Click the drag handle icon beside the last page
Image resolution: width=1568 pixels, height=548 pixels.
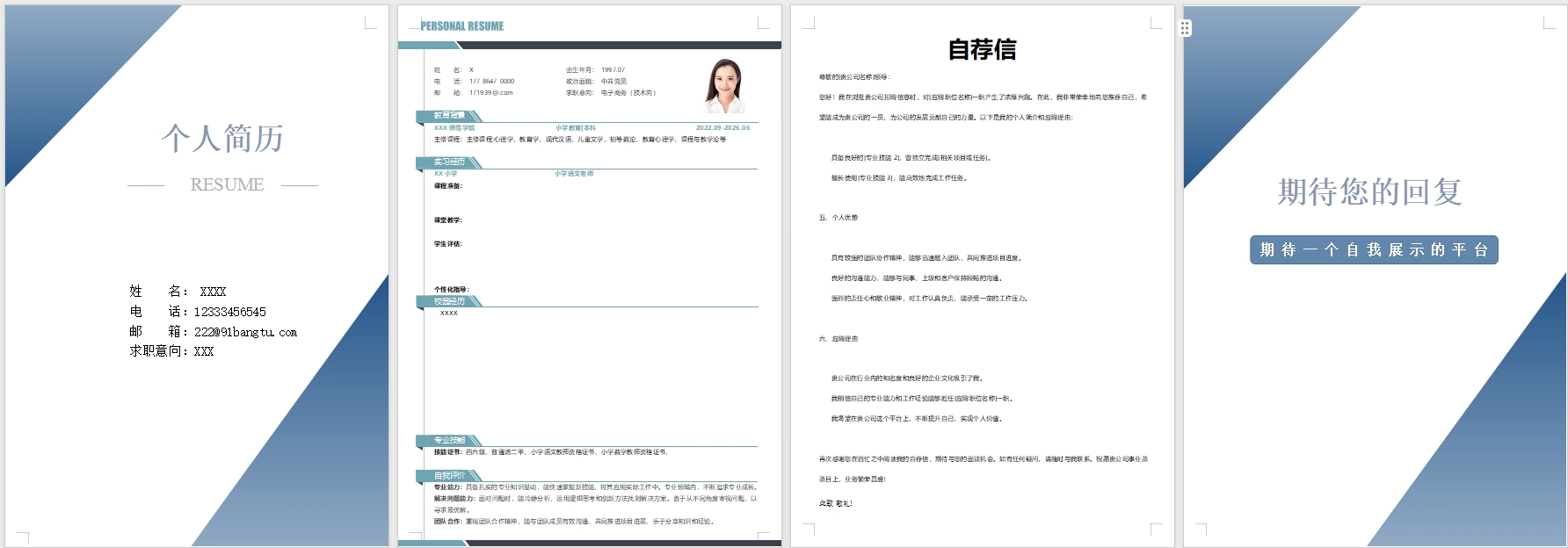coord(1185,28)
